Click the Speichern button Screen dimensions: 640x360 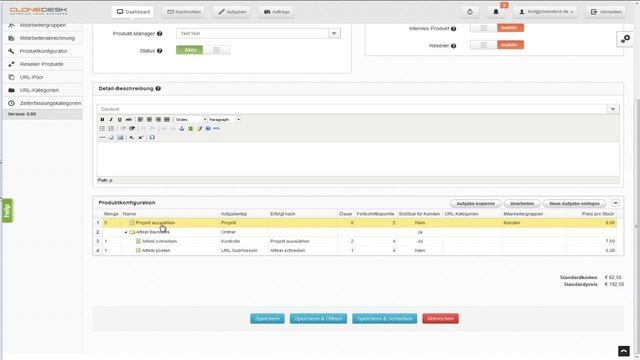click(x=267, y=318)
